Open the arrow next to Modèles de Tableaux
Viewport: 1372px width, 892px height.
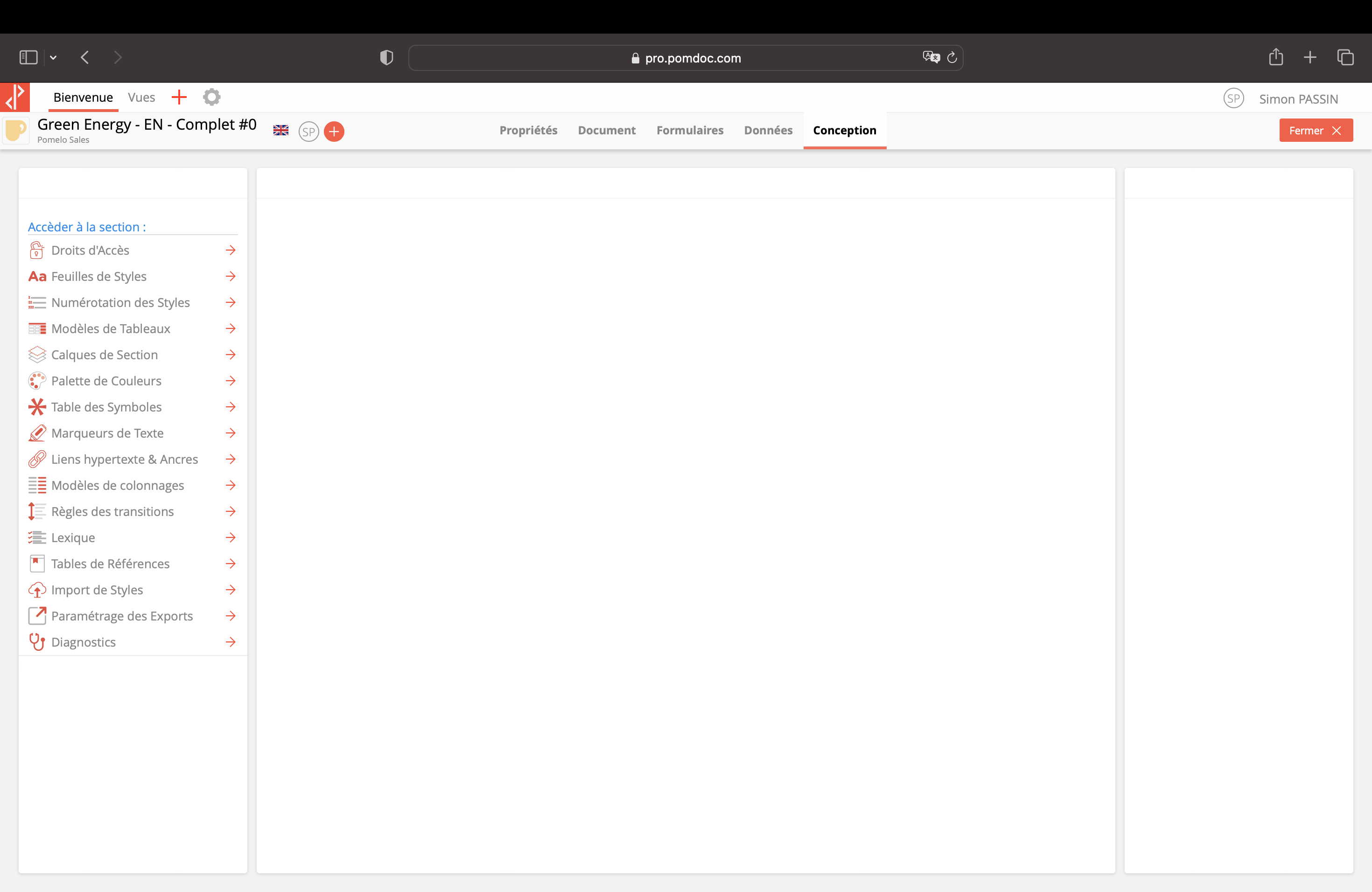(x=231, y=328)
